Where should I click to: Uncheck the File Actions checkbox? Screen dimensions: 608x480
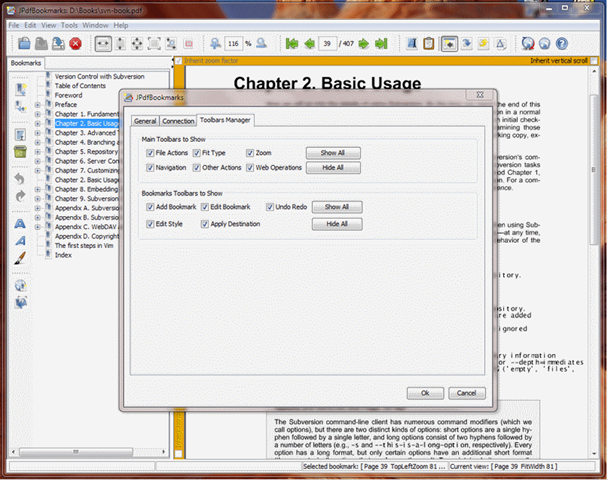148,153
